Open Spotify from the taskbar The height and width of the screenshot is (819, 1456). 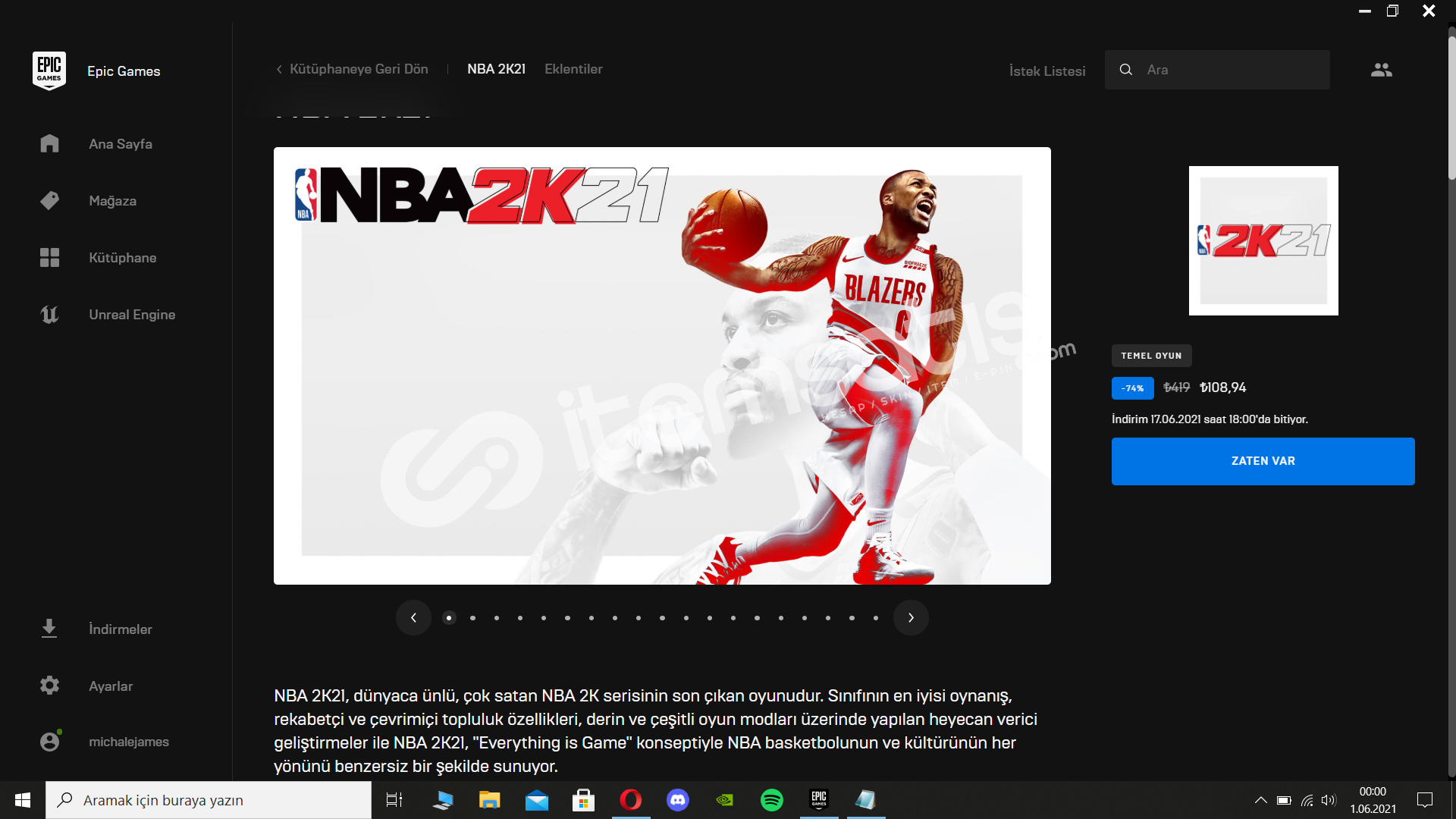coord(772,800)
